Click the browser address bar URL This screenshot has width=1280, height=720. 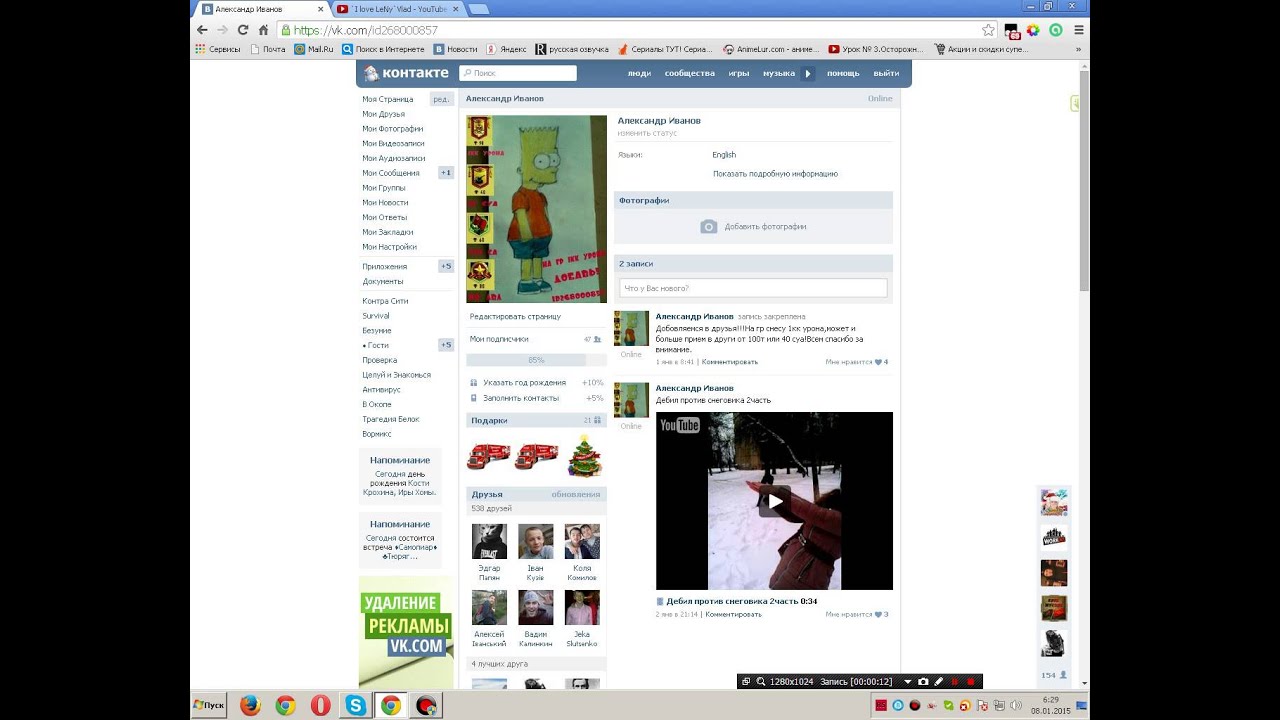365,30
